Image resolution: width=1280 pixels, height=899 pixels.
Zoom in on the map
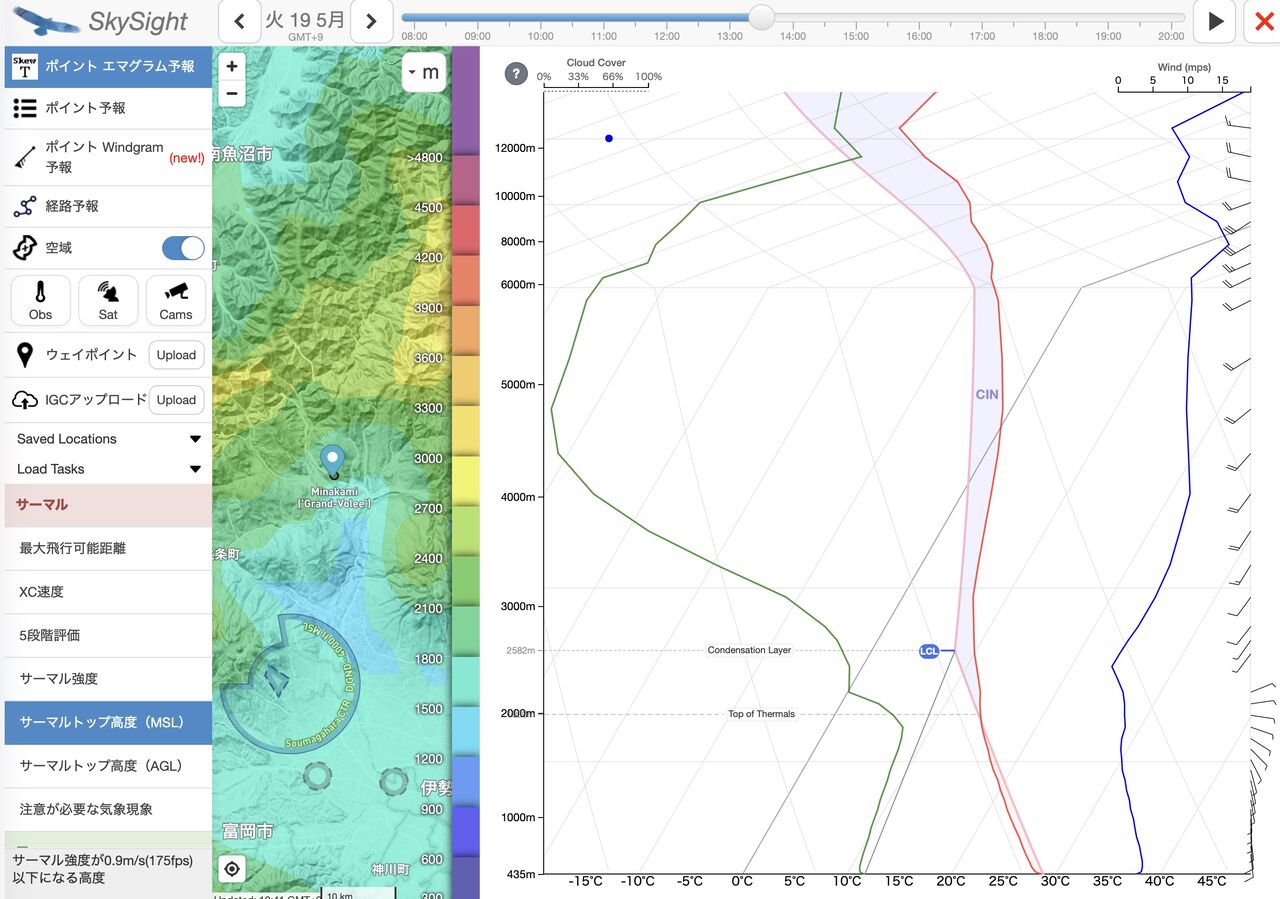click(x=232, y=66)
